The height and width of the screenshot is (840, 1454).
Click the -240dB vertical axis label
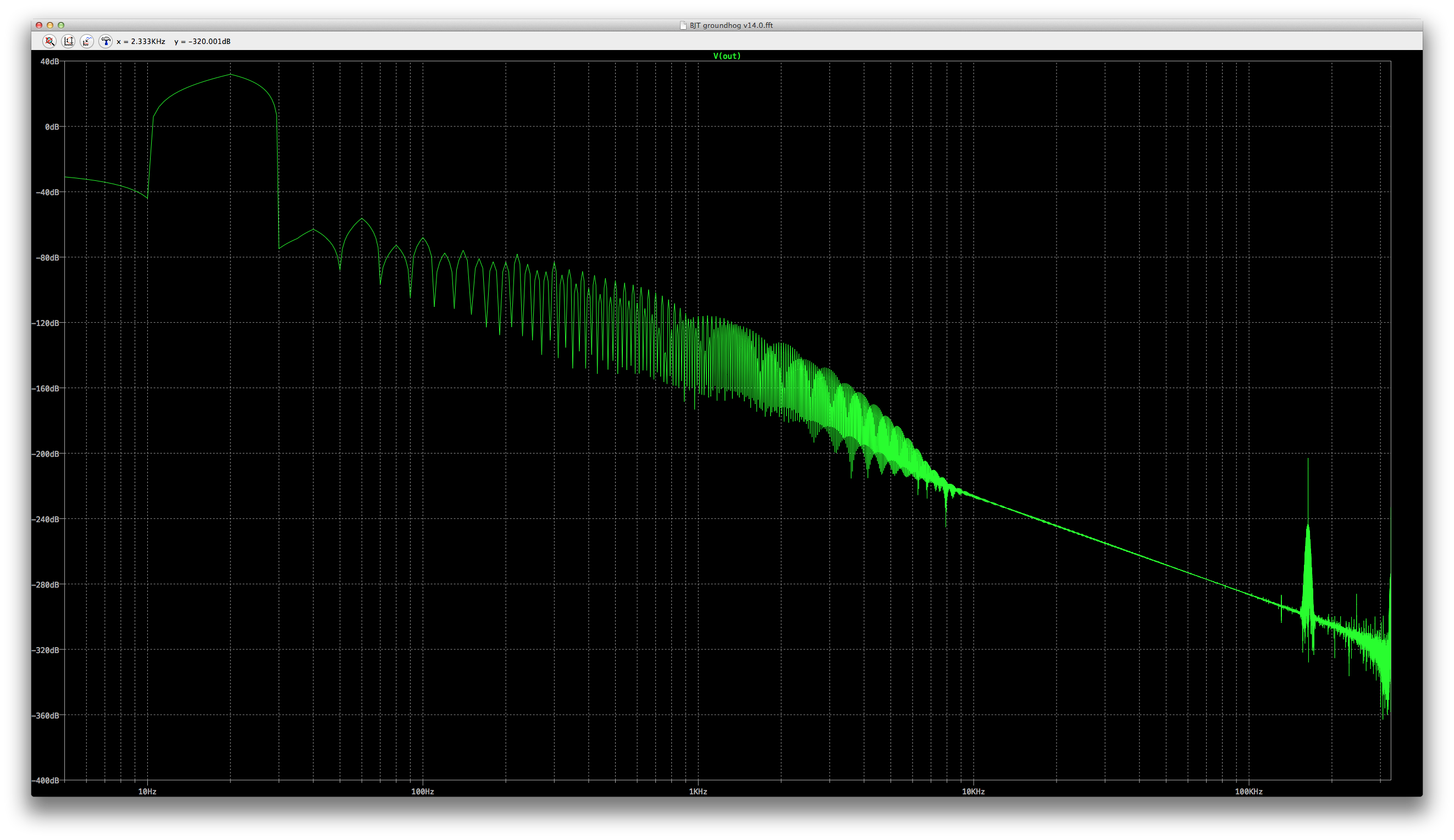pos(45,520)
